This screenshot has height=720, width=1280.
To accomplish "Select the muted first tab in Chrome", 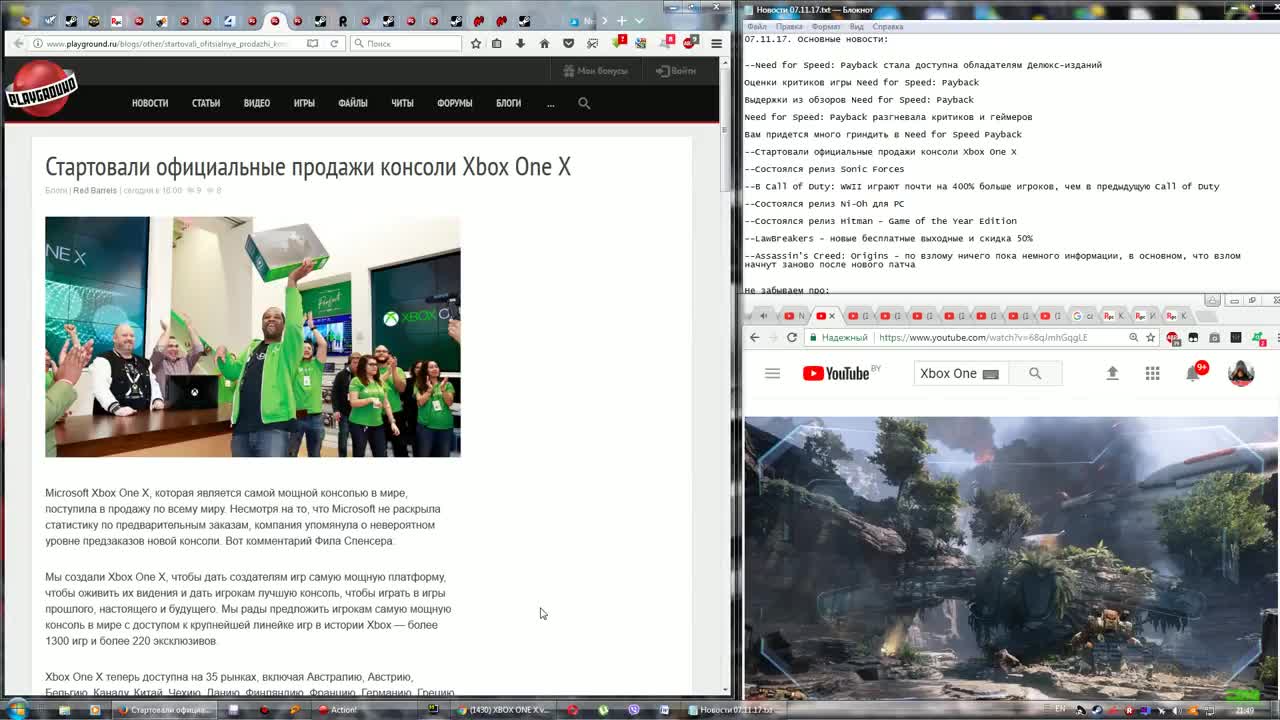I will 763,316.
